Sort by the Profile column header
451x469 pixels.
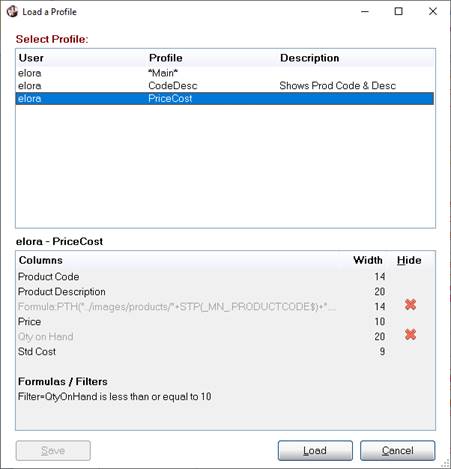(x=166, y=58)
